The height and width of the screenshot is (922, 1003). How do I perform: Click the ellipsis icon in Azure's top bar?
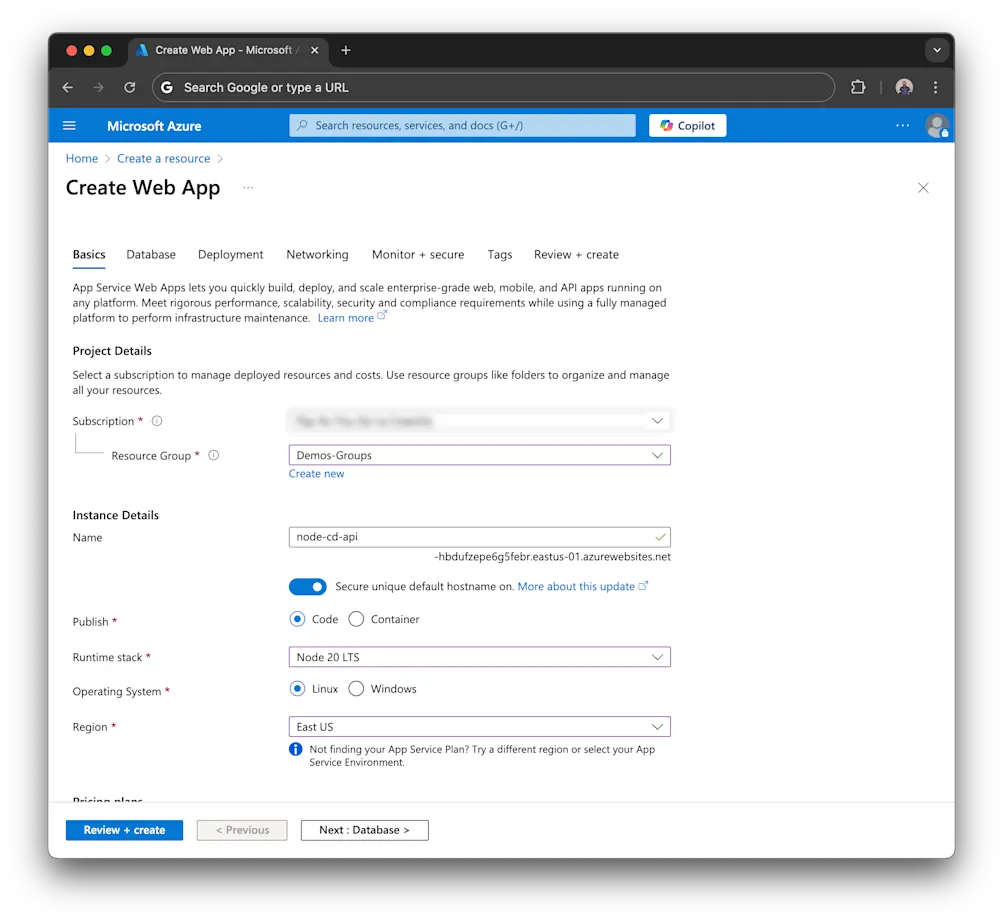coord(902,125)
